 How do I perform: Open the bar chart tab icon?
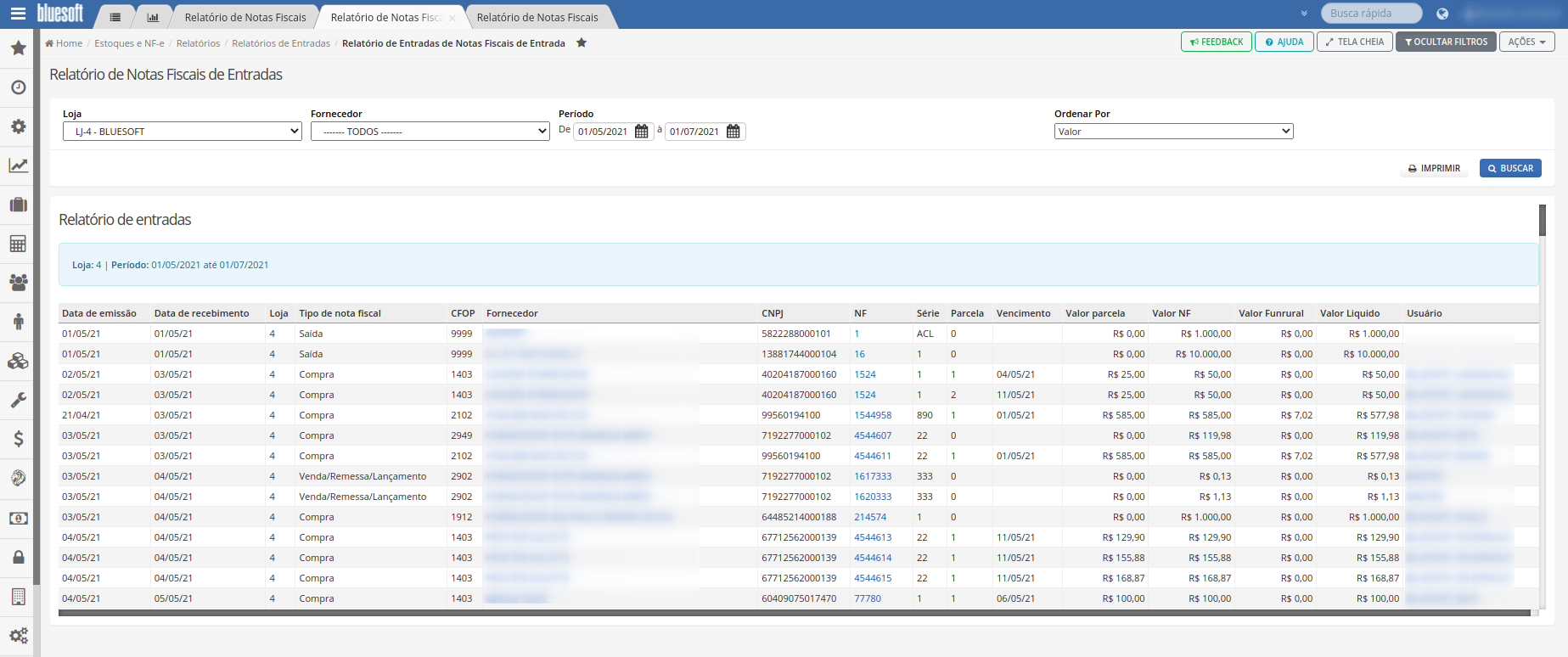153,17
